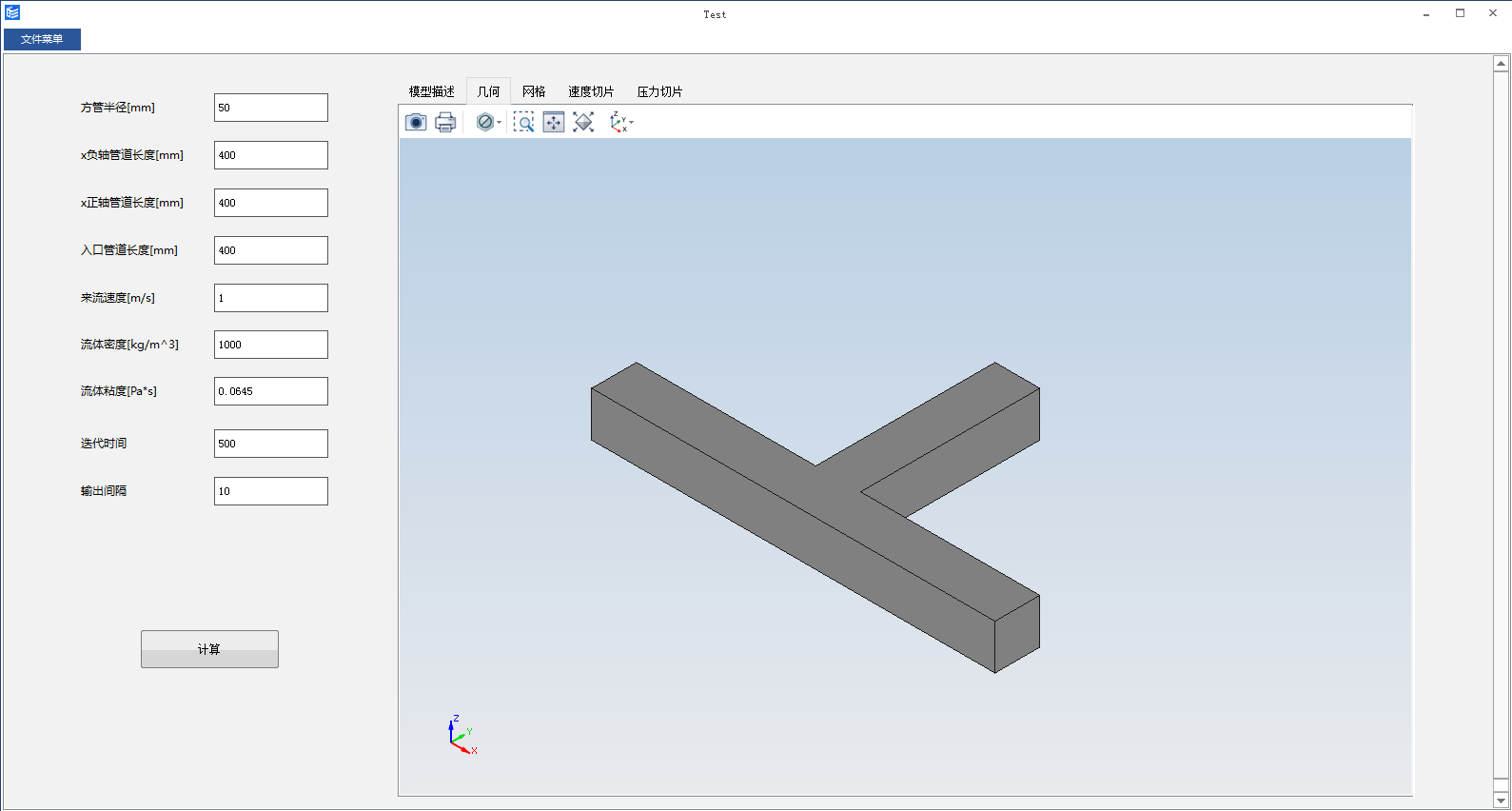Click the scrollbar down arrow
This screenshot has height=811, width=1512.
1502,801
